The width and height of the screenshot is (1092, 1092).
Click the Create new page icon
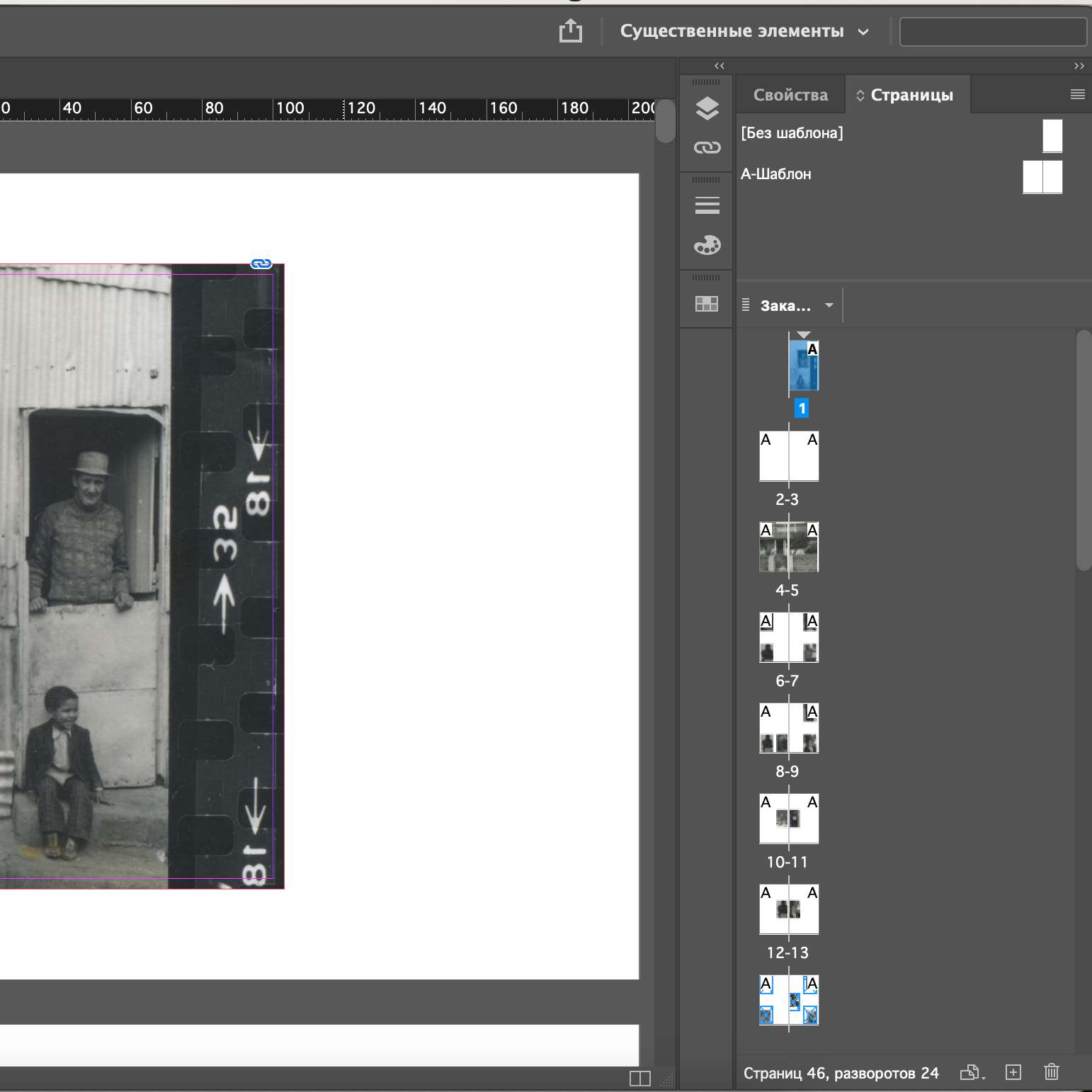[x=1013, y=1072]
